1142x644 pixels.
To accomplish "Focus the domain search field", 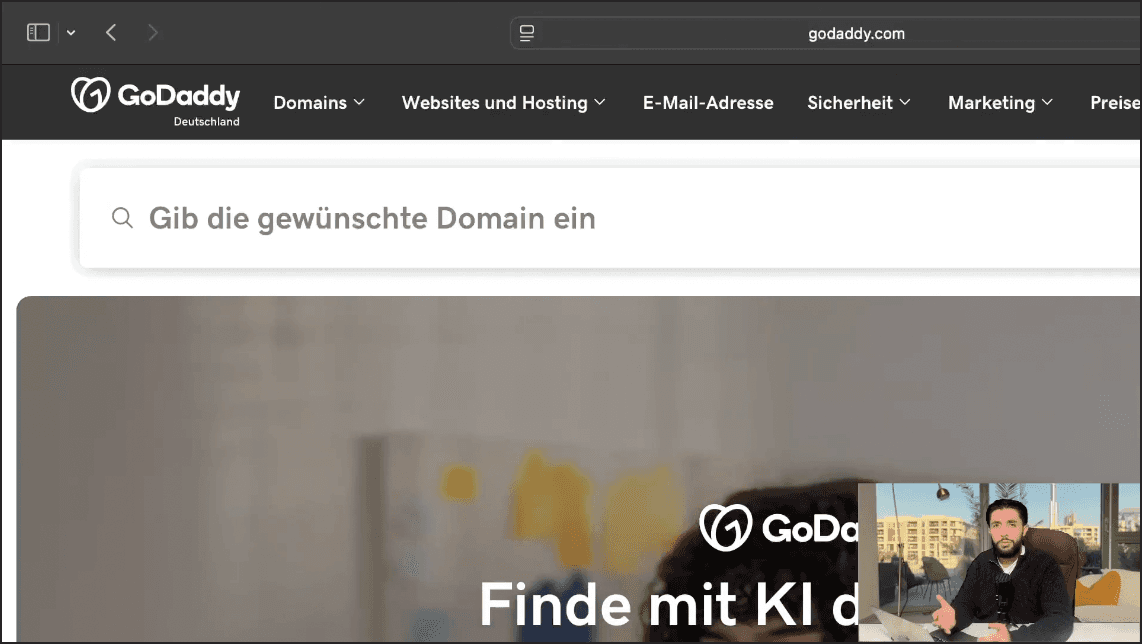I will (x=610, y=219).
